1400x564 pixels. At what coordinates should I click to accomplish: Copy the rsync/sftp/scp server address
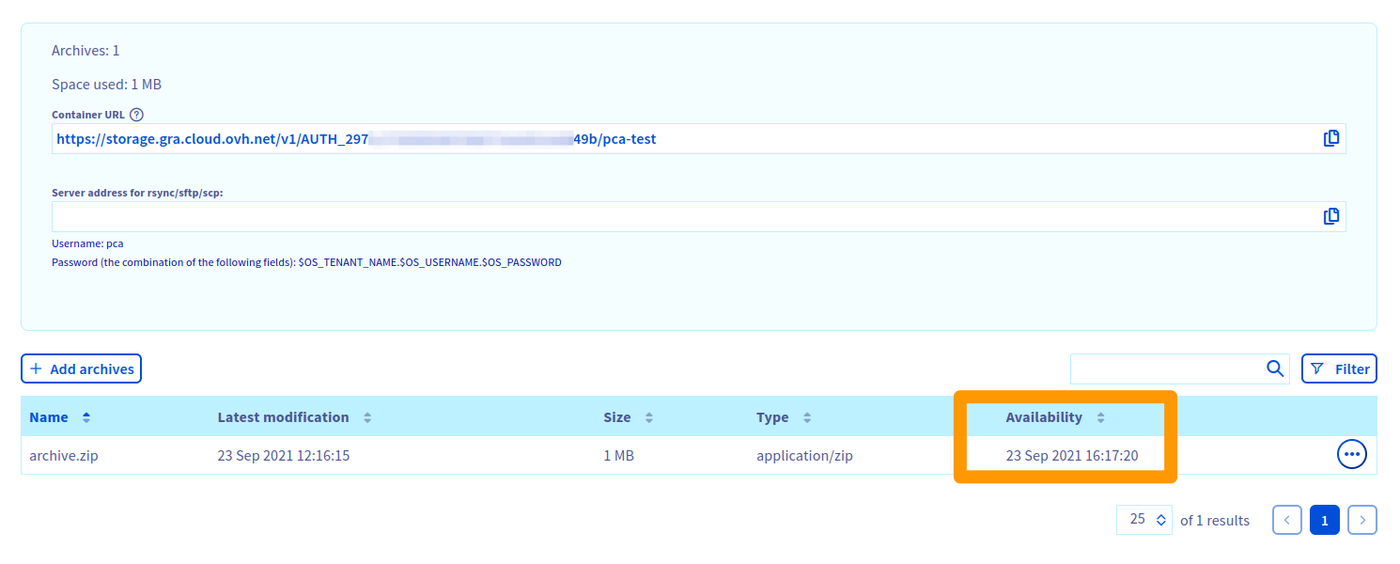1331,216
